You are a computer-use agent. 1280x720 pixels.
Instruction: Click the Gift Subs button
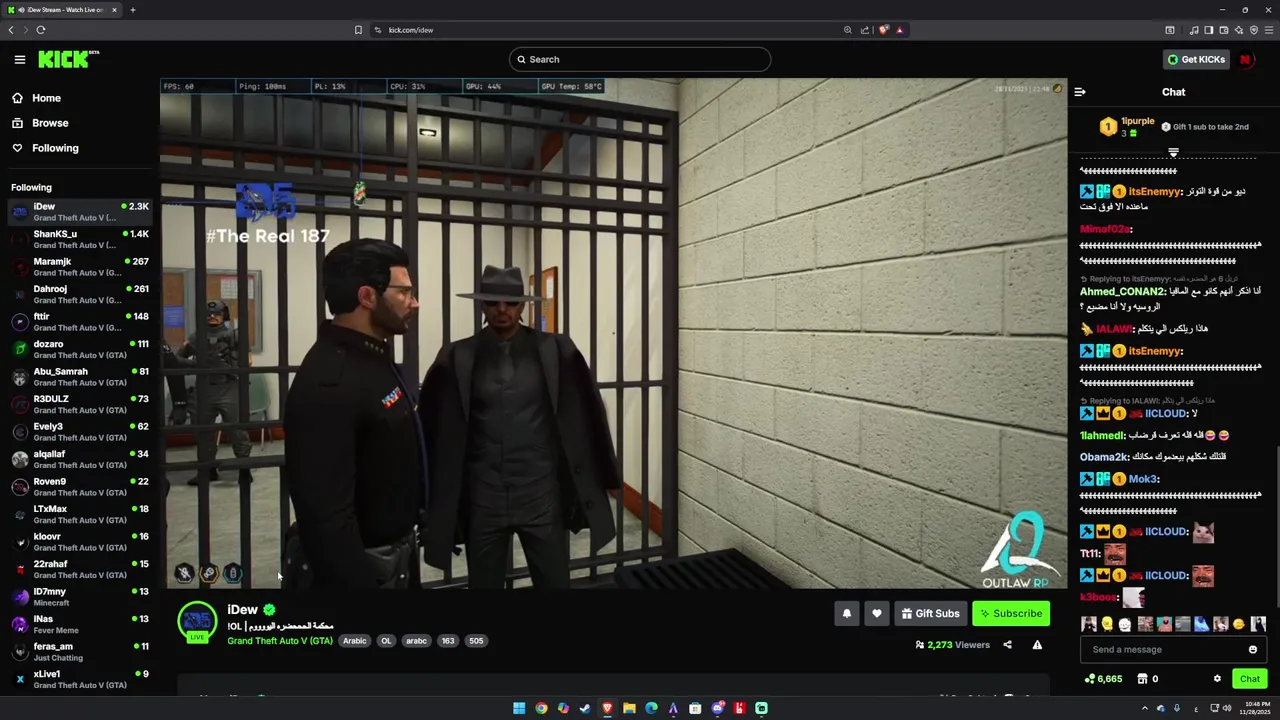pos(930,614)
